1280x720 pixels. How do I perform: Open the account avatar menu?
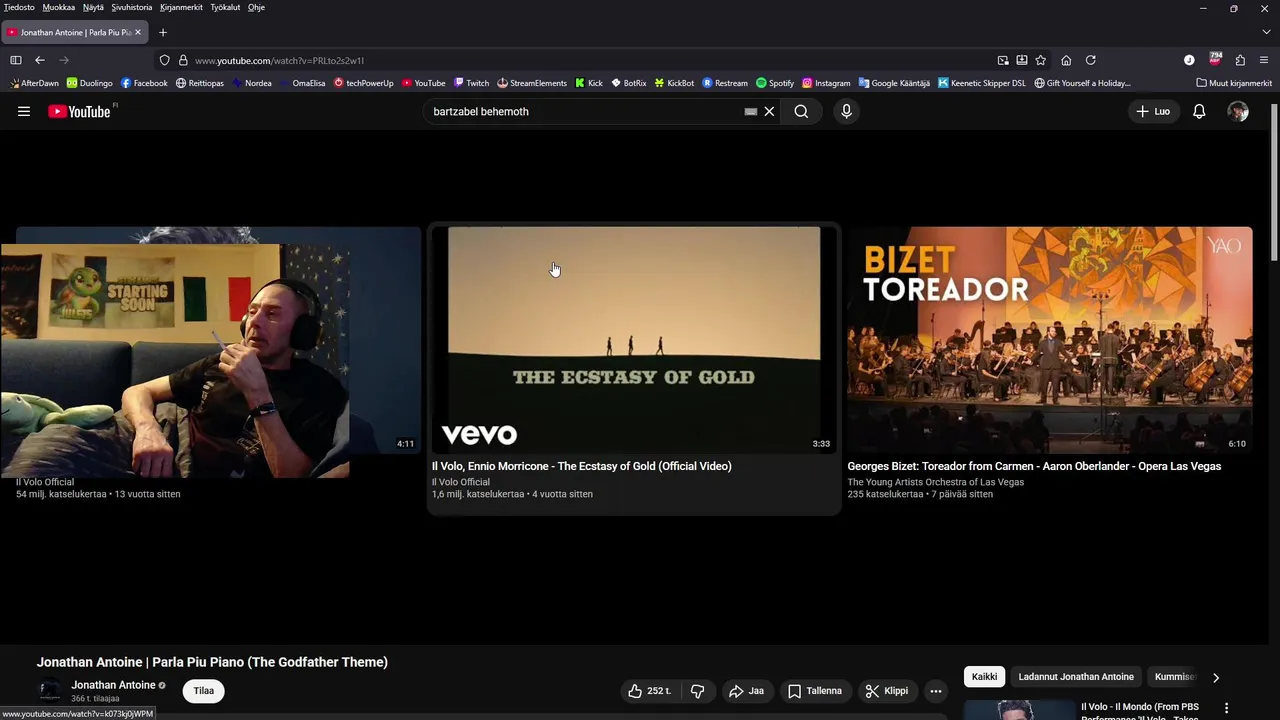coord(1238,112)
